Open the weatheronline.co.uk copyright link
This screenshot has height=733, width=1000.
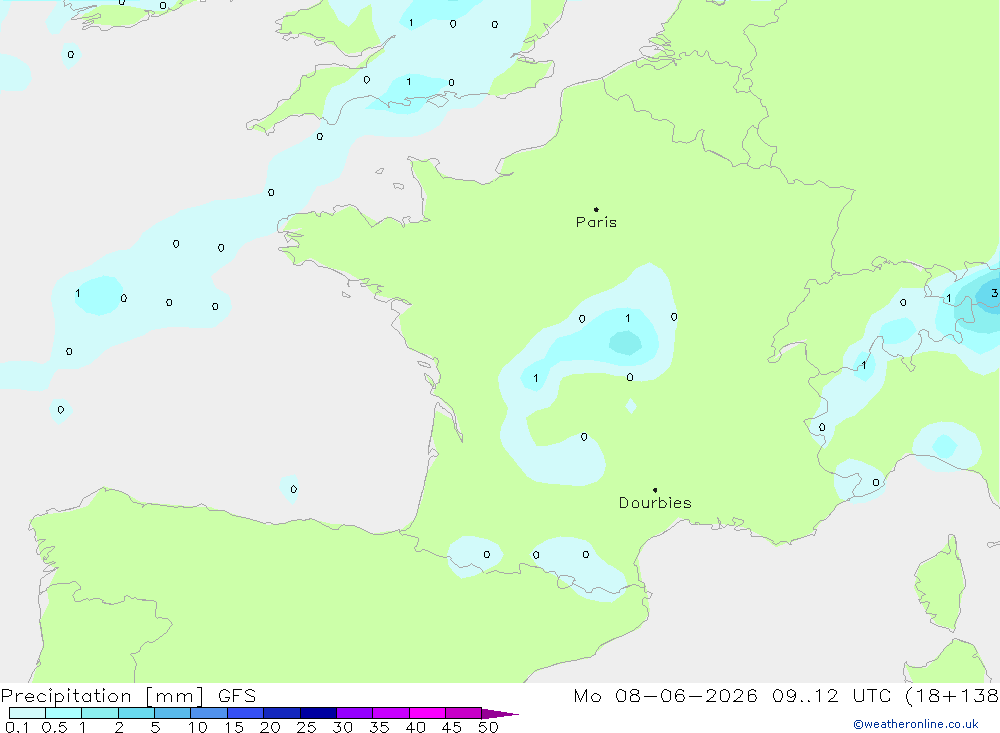point(916,724)
